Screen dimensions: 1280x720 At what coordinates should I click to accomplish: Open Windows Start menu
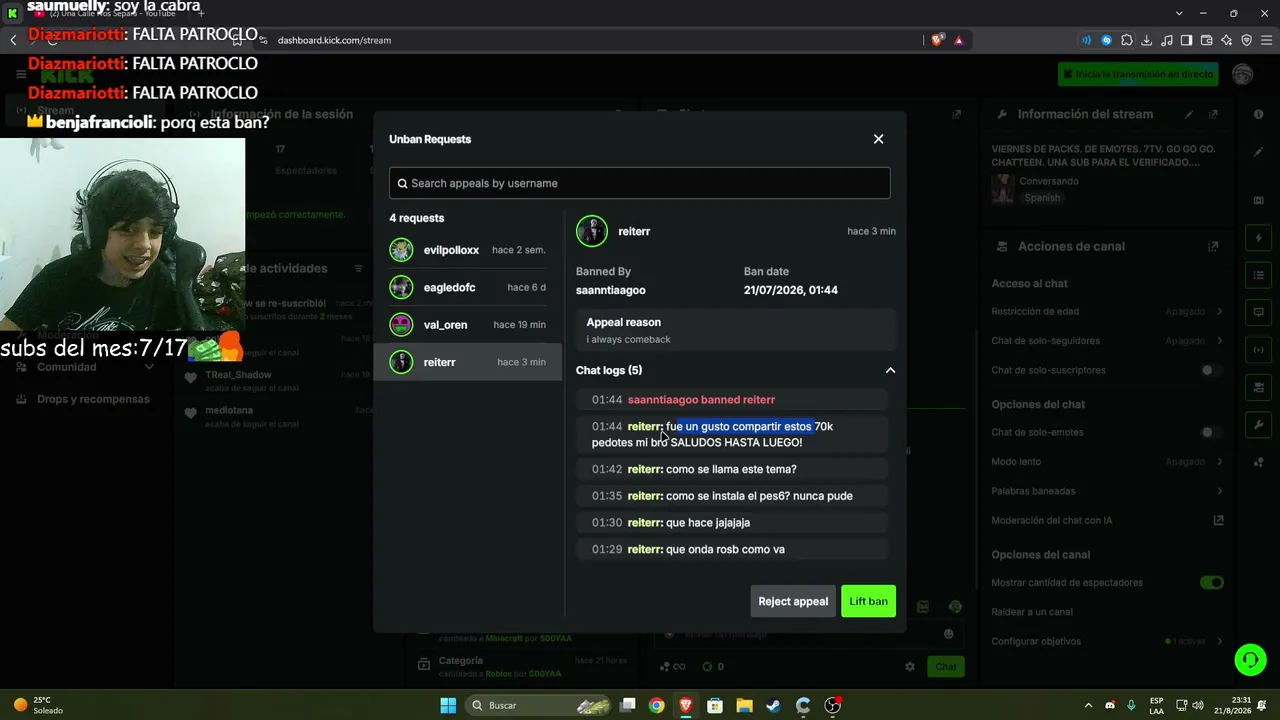coord(448,705)
